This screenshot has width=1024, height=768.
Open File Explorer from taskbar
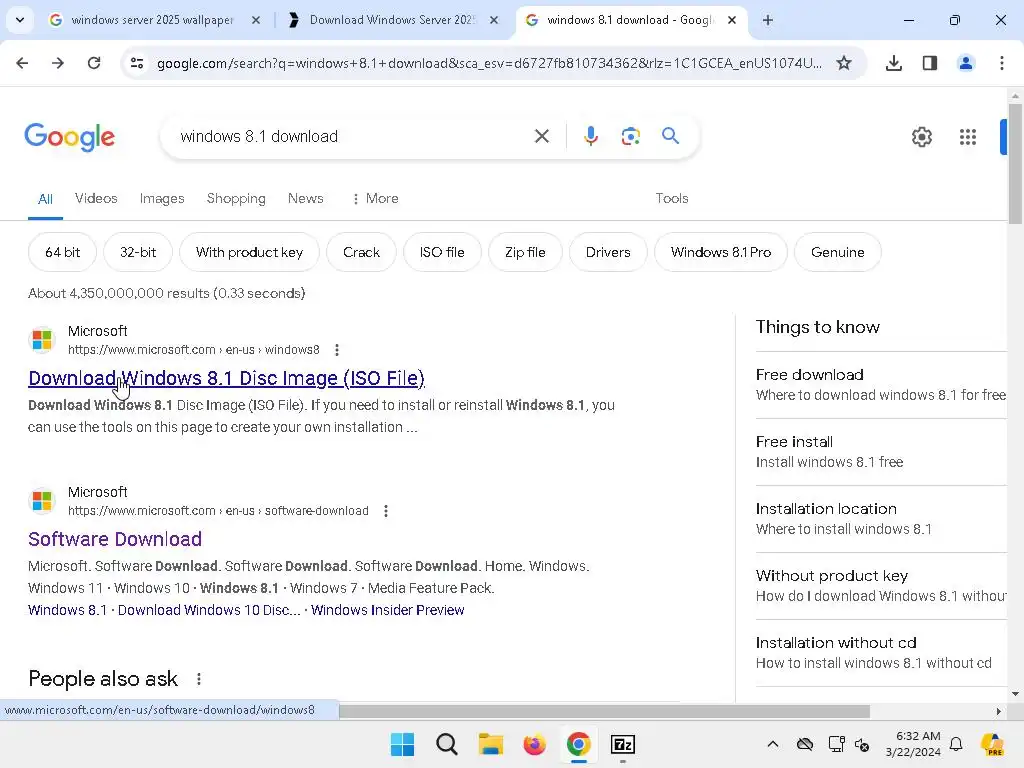pyautogui.click(x=490, y=744)
